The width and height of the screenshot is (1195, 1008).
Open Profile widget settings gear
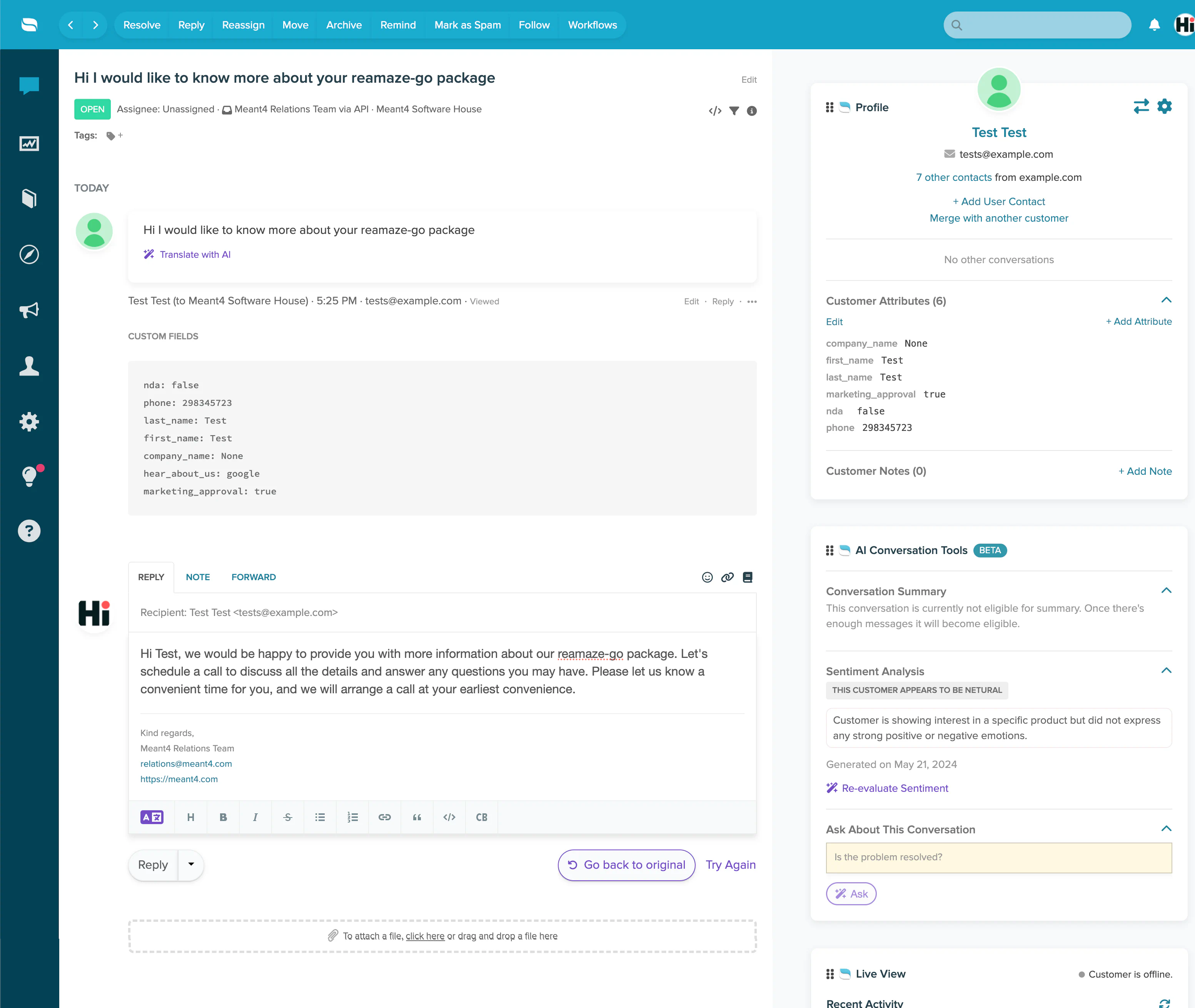[1165, 106]
